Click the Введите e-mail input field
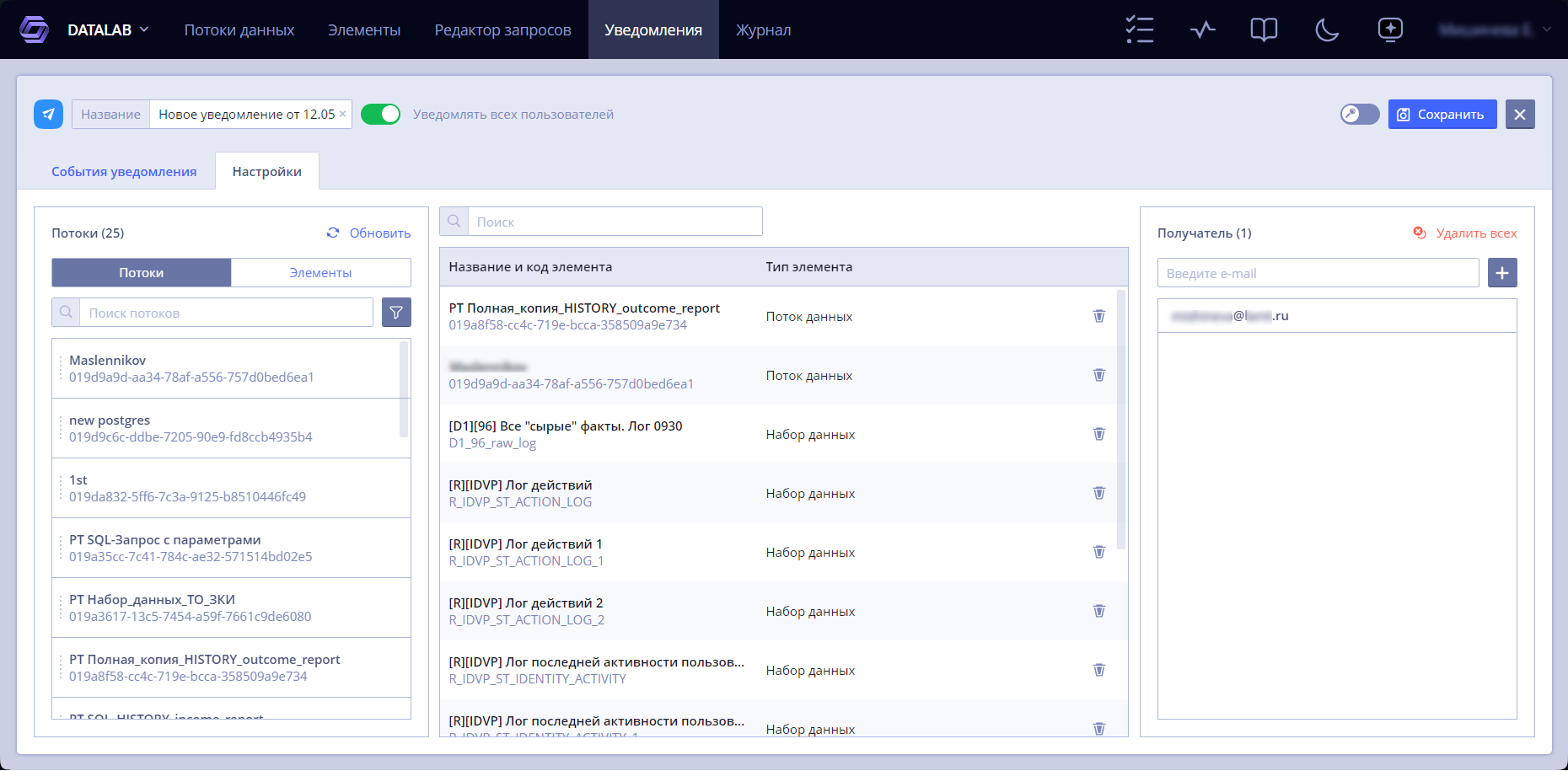This screenshot has width=1568, height=771. [x=1318, y=273]
